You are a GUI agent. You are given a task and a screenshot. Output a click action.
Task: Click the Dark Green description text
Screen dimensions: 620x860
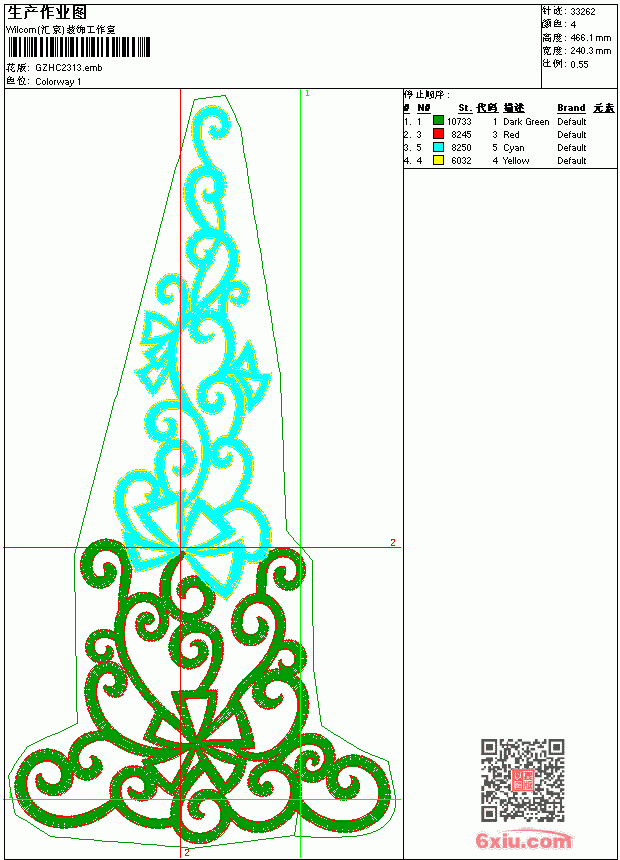click(526, 122)
